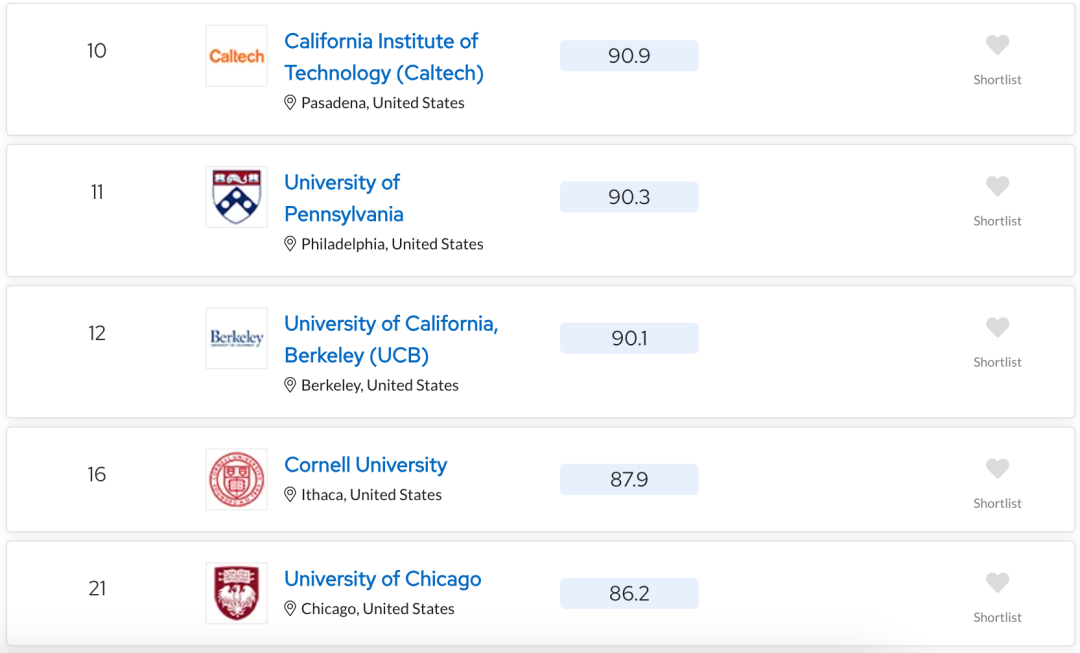
Task: Open the Caltech logo thumbnail
Action: coord(236,56)
